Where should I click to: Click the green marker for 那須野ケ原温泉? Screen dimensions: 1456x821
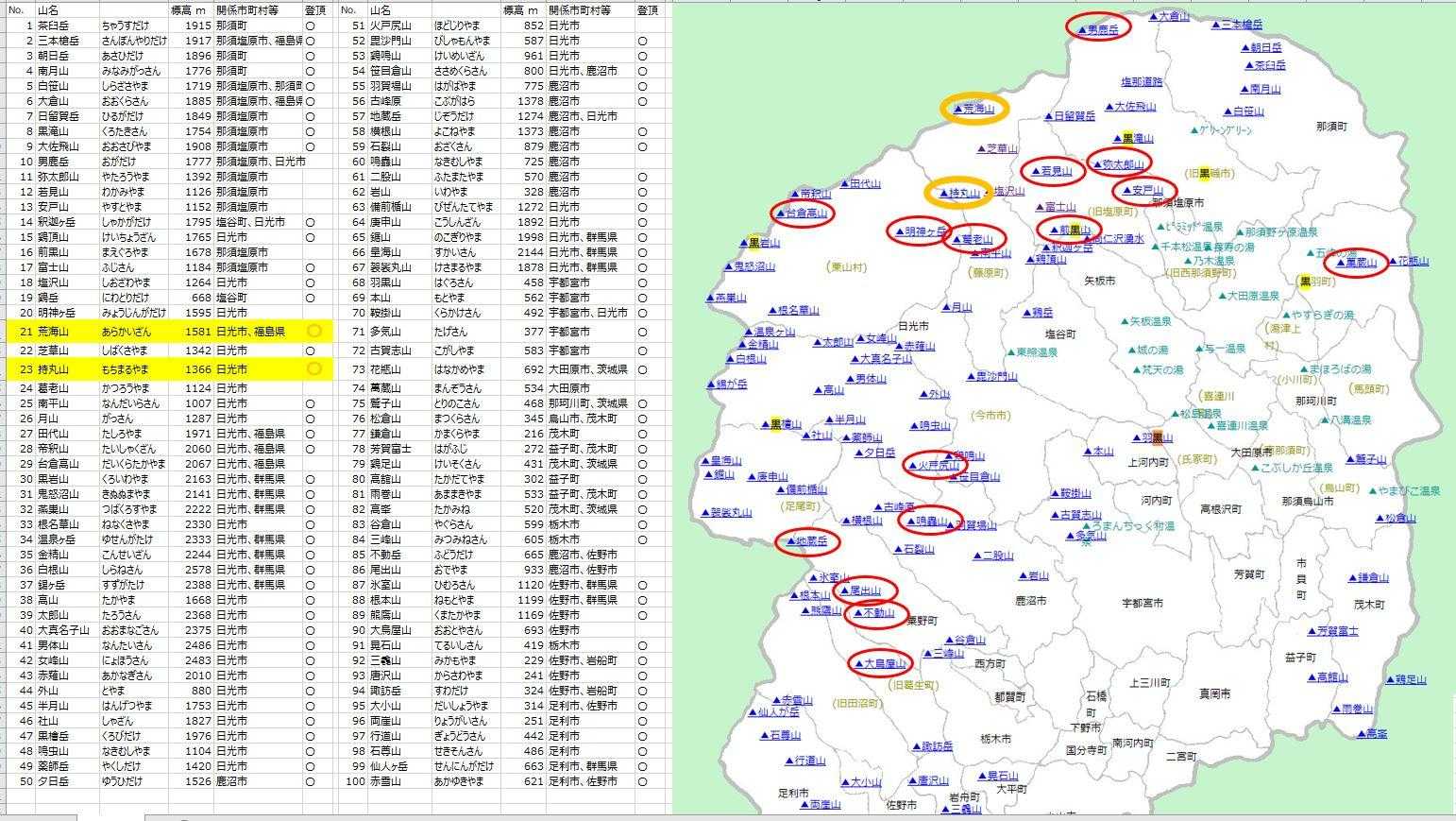click(x=1239, y=231)
